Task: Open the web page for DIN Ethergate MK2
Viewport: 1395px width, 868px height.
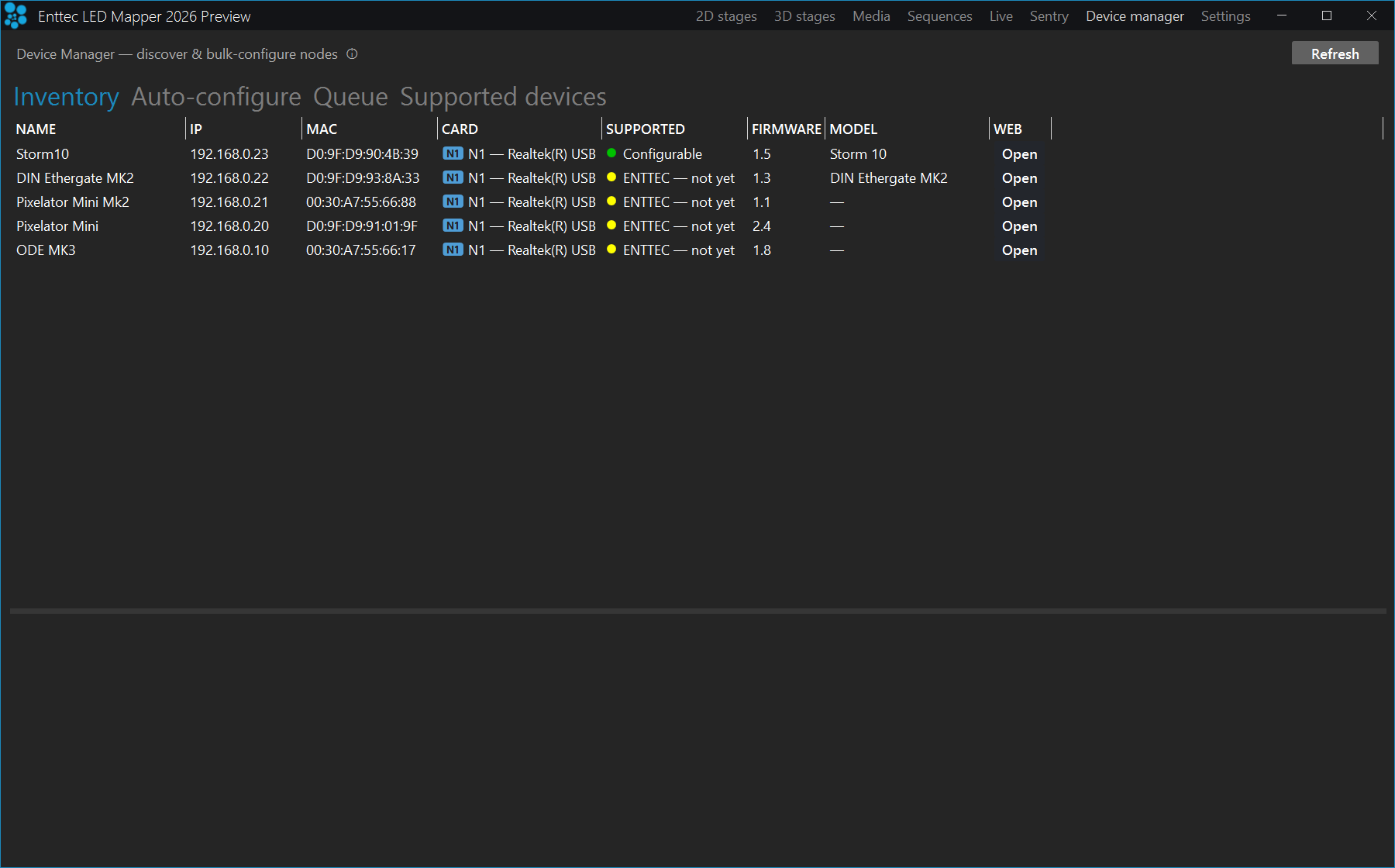Action: tap(1019, 178)
